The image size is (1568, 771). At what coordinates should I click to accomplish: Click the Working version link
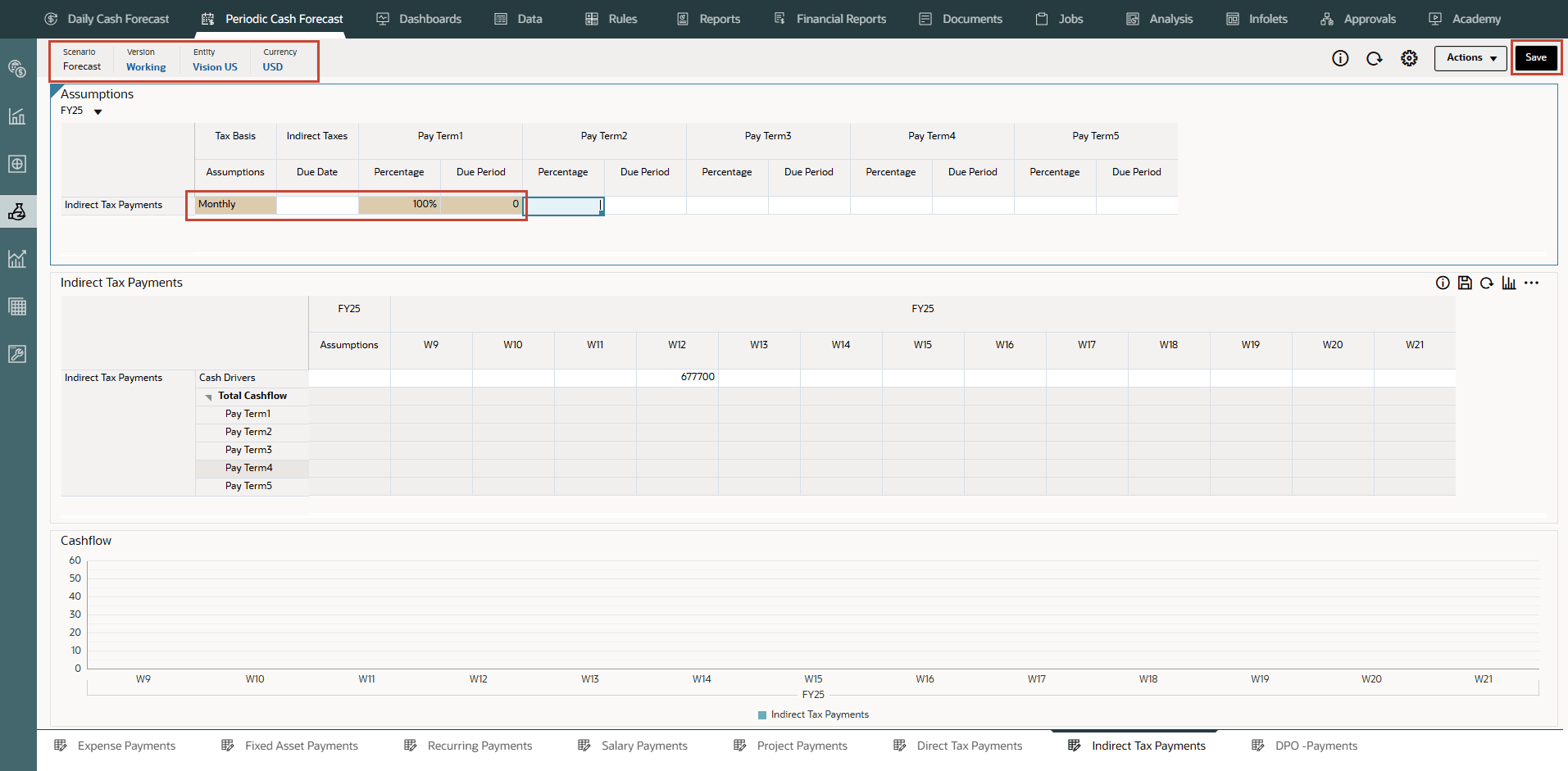tap(146, 67)
